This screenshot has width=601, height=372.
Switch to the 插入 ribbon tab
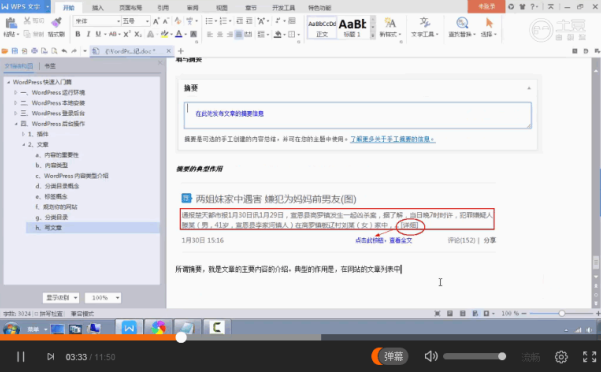98,8
